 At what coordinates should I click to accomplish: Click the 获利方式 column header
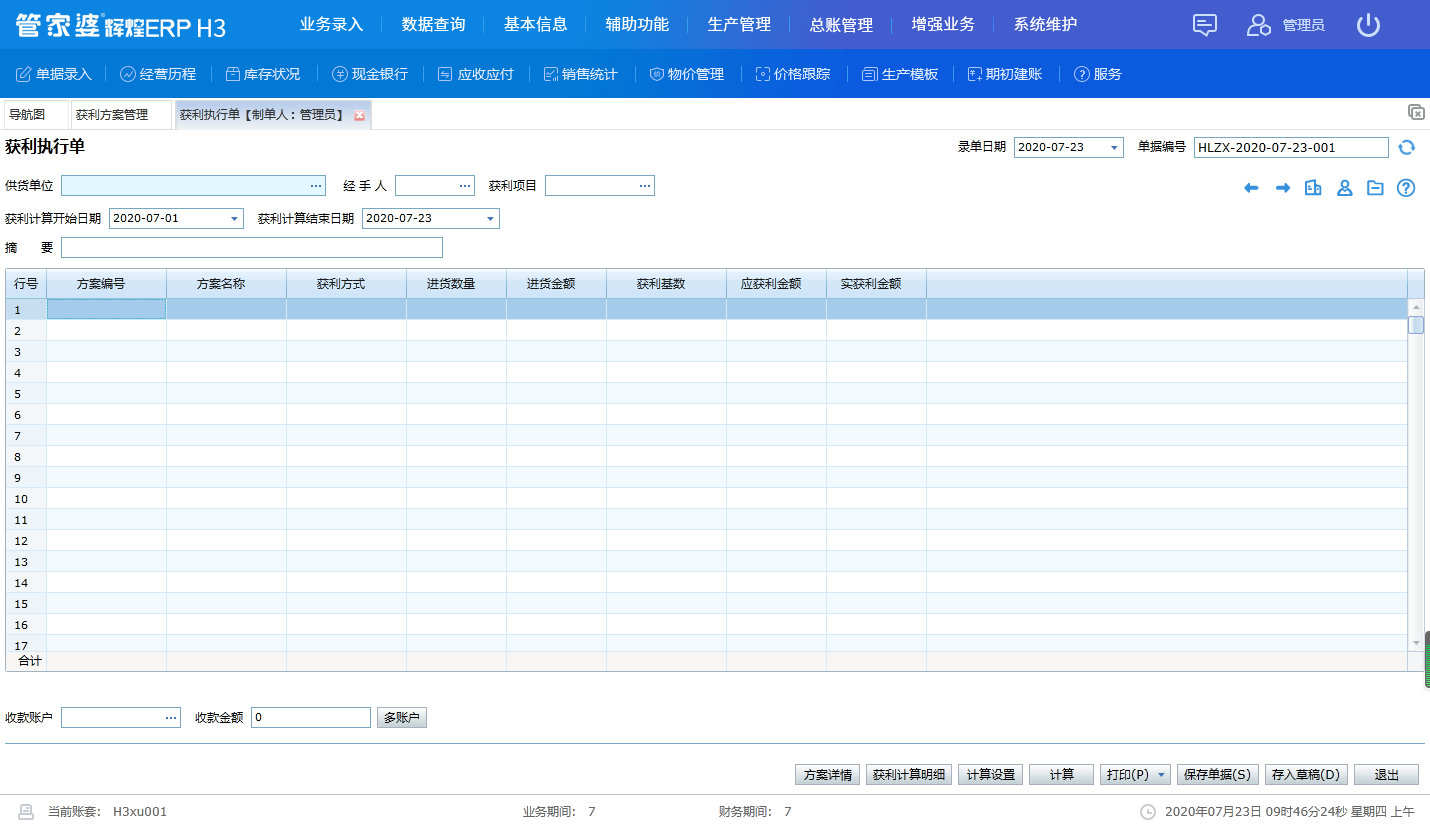[346, 284]
